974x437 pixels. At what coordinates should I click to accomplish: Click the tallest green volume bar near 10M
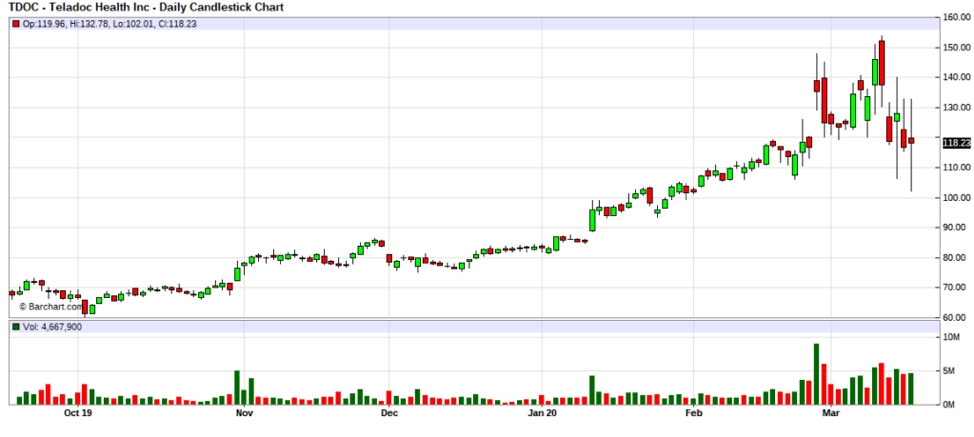point(816,374)
